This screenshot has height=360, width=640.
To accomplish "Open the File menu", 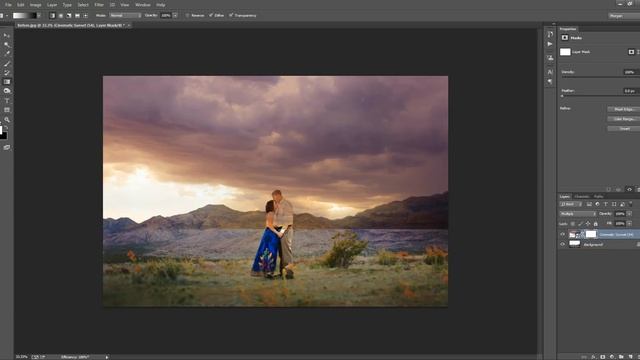I will tap(8, 5).
